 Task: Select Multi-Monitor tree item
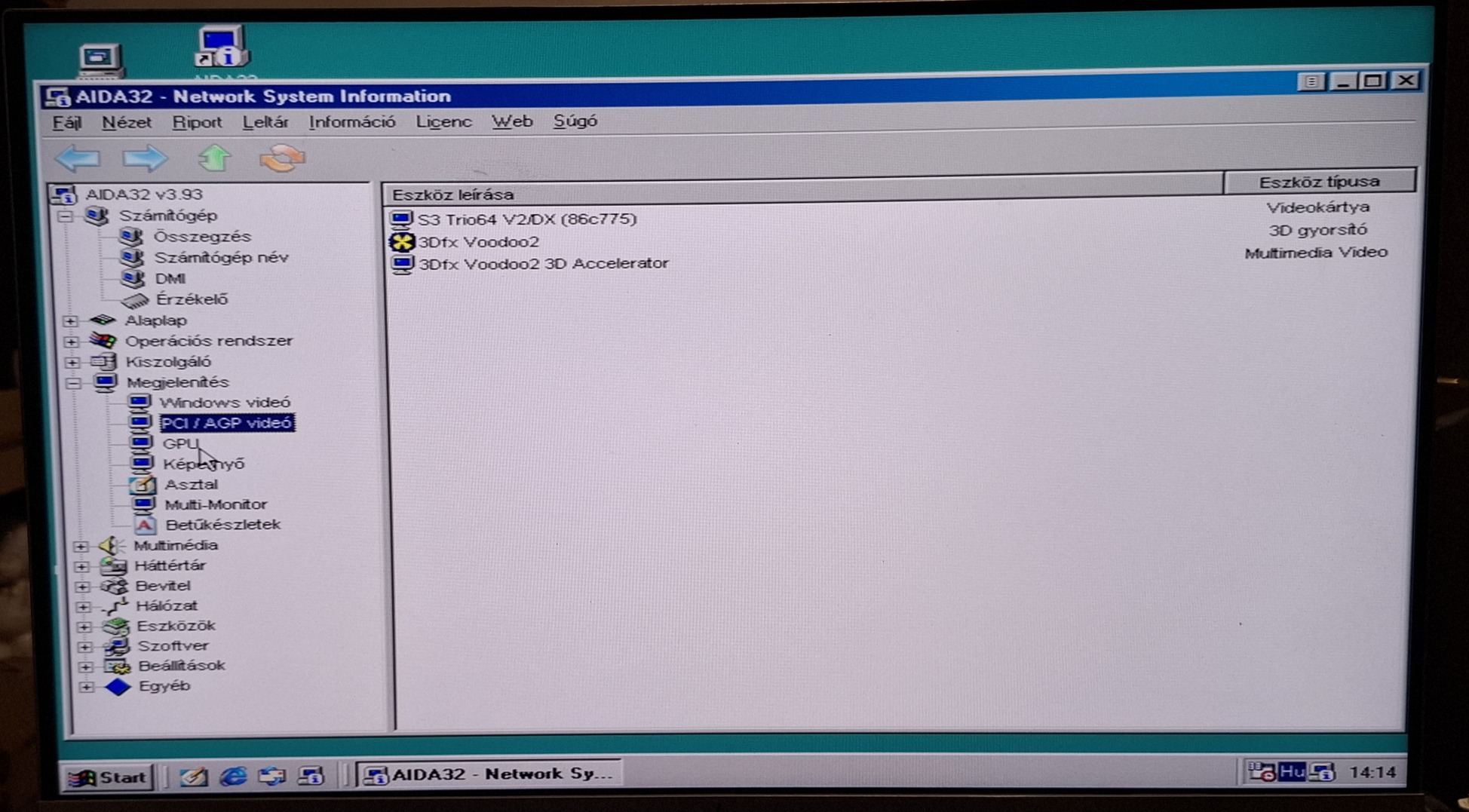[x=216, y=504]
